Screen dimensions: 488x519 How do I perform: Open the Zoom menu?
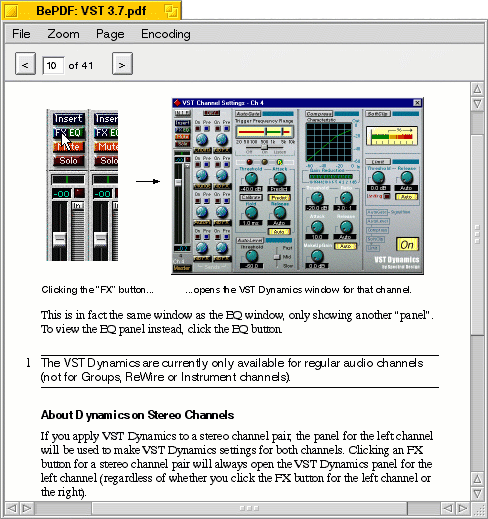63,34
